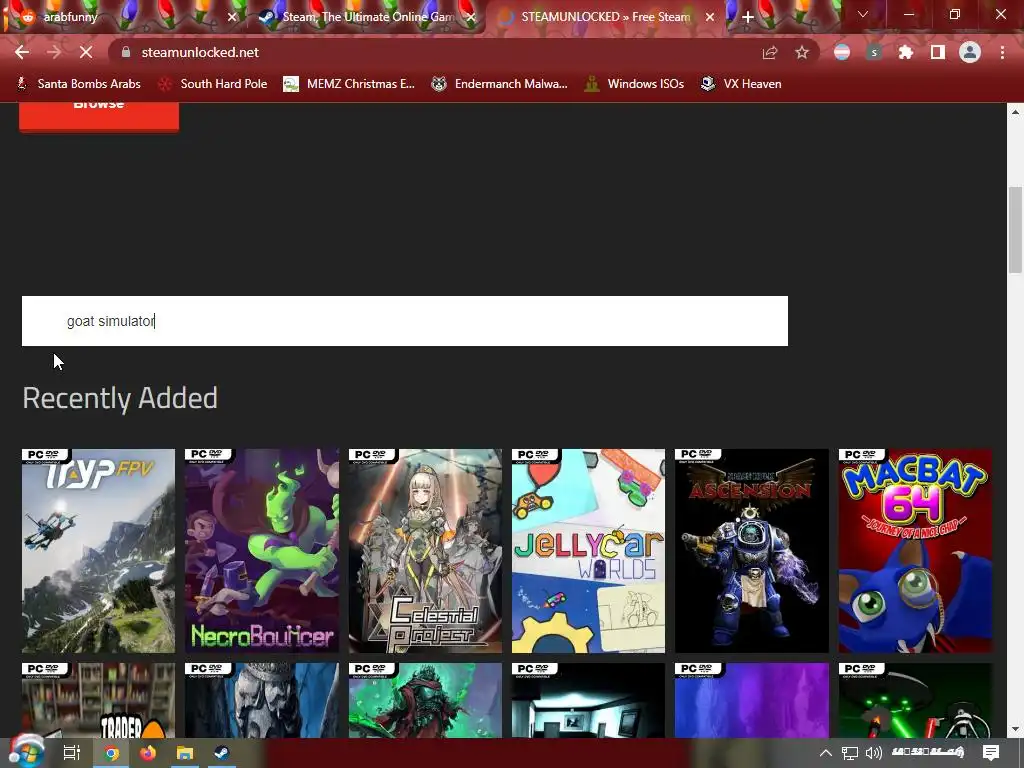Open the volume speaker tray icon
Screen dimensions: 1024x768
click(x=873, y=753)
